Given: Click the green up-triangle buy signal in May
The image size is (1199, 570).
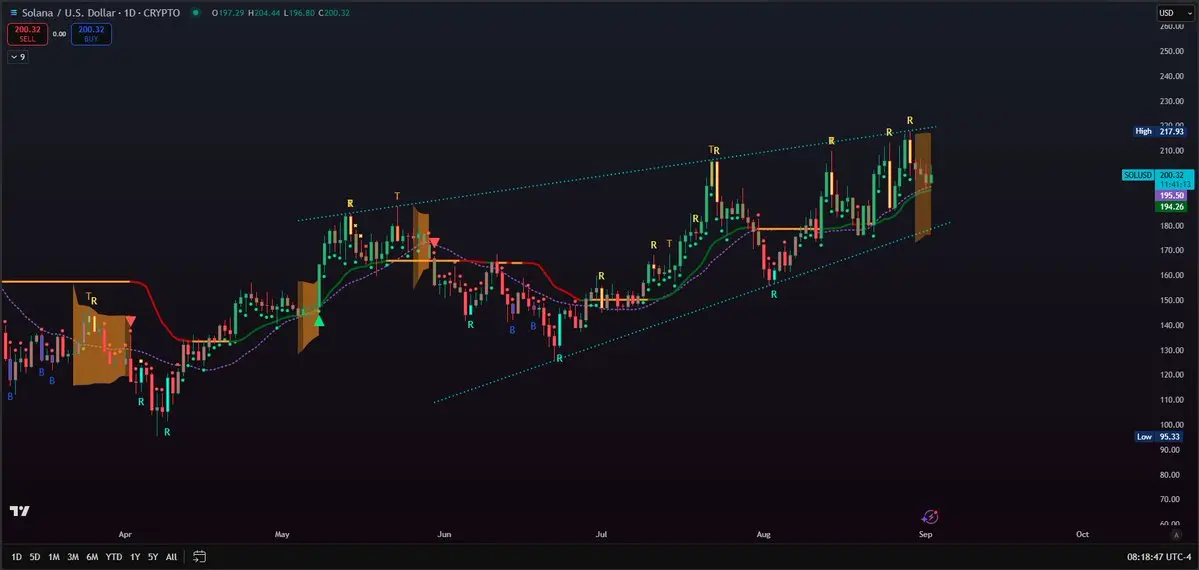Looking at the screenshot, I should 320,321.
